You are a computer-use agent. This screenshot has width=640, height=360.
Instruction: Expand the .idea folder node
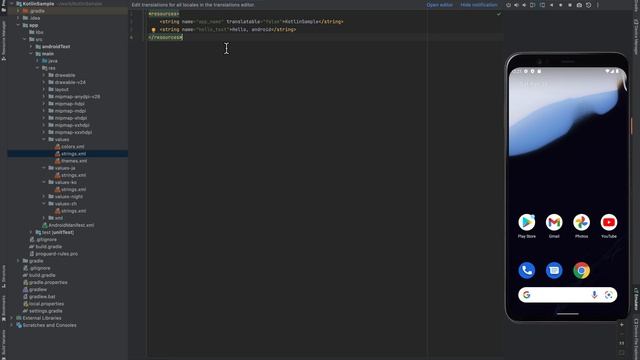pos(18,18)
